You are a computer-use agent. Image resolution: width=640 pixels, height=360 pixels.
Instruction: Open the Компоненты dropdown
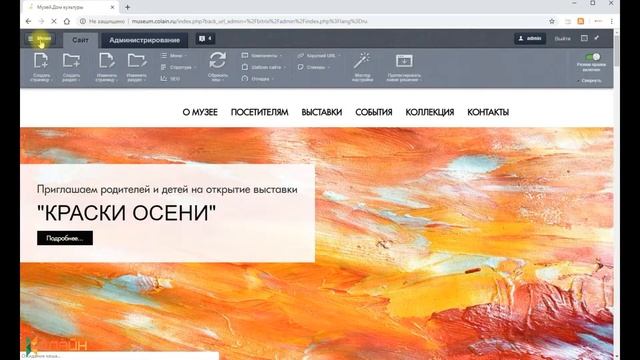pos(262,56)
